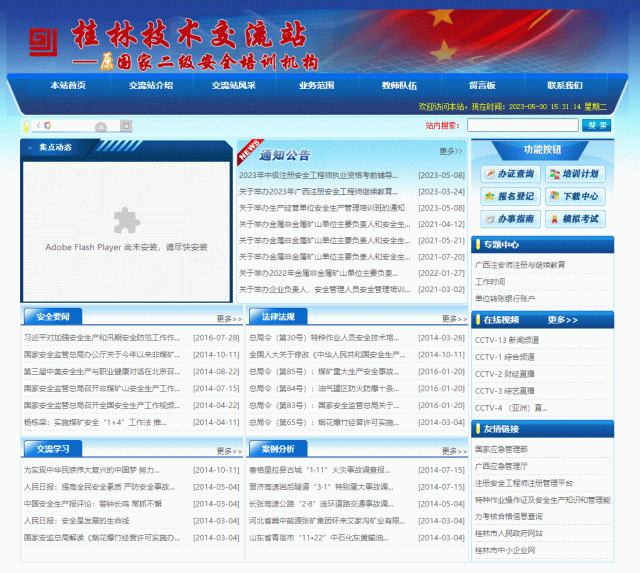Open 办事指南 icon button
Viewport: 640px width, 573px height.
[x=509, y=219]
